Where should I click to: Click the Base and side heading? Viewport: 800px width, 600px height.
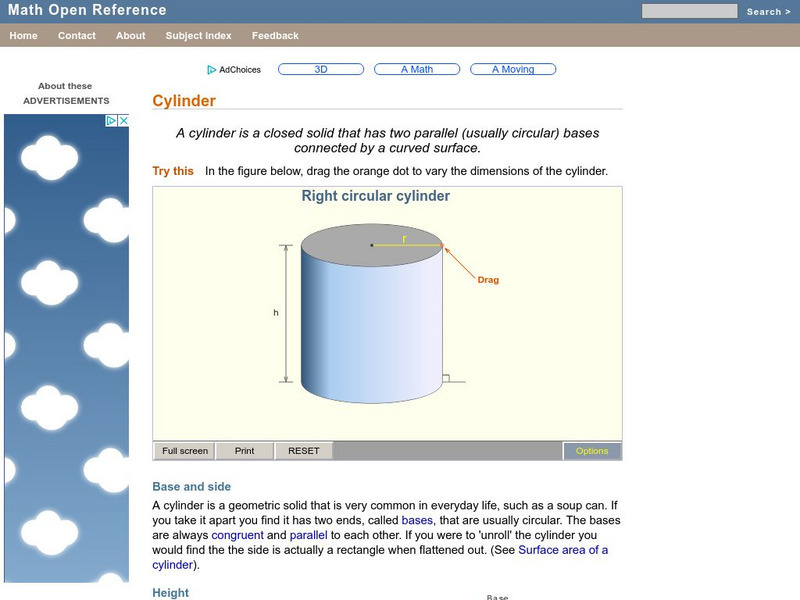point(191,487)
